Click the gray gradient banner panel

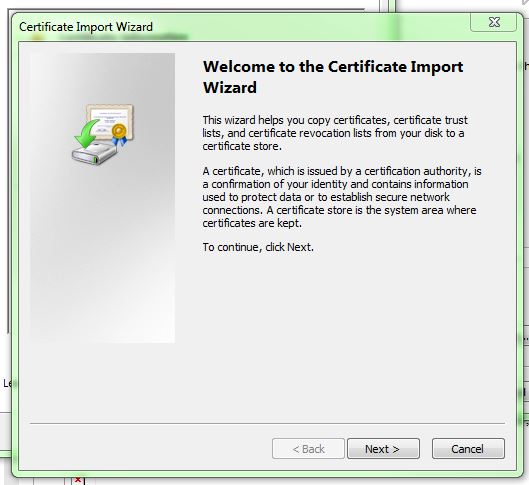tap(103, 198)
